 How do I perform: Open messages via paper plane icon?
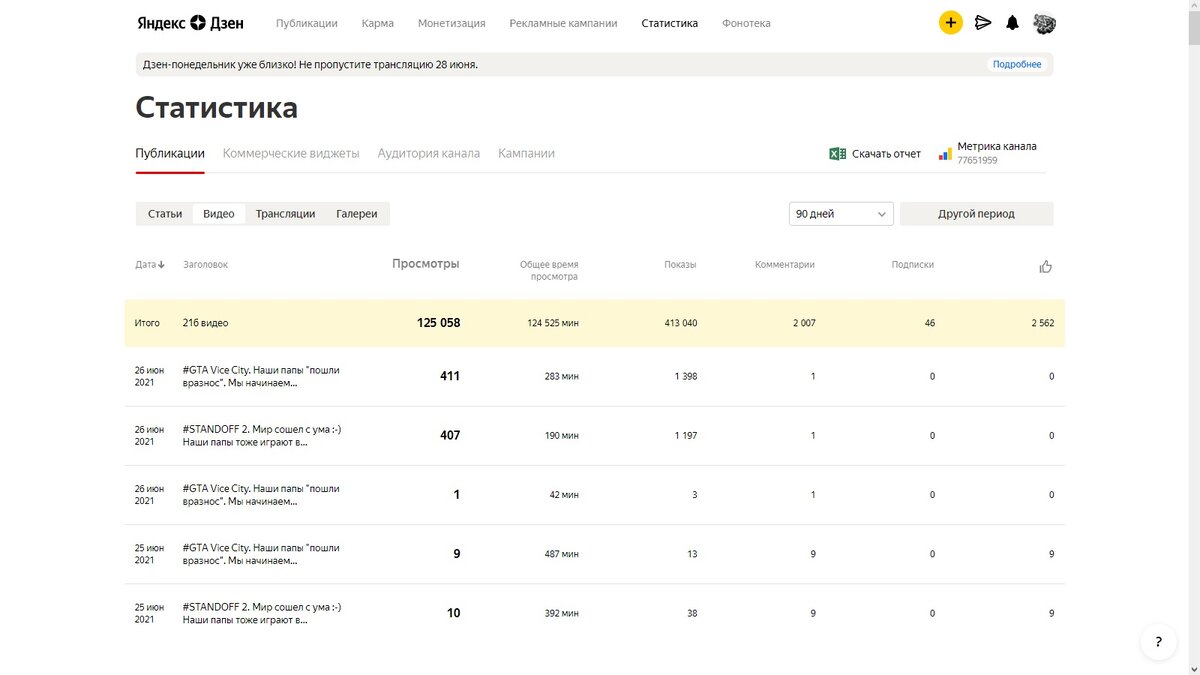pyautogui.click(x=983, y=23)
